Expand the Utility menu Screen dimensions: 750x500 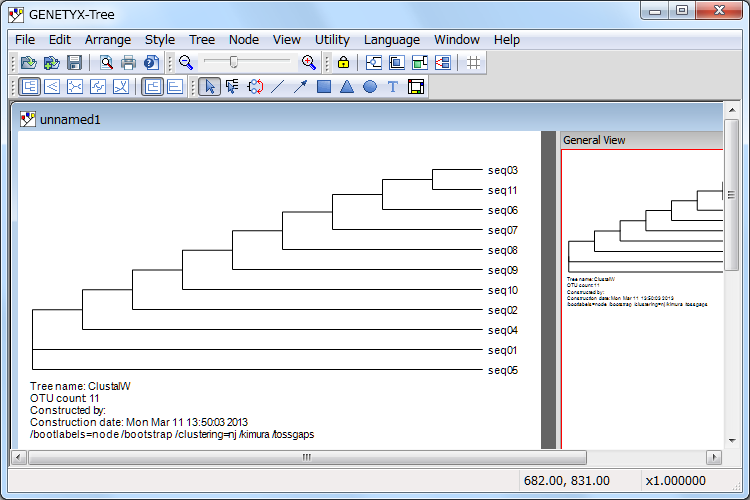point(332,39)
